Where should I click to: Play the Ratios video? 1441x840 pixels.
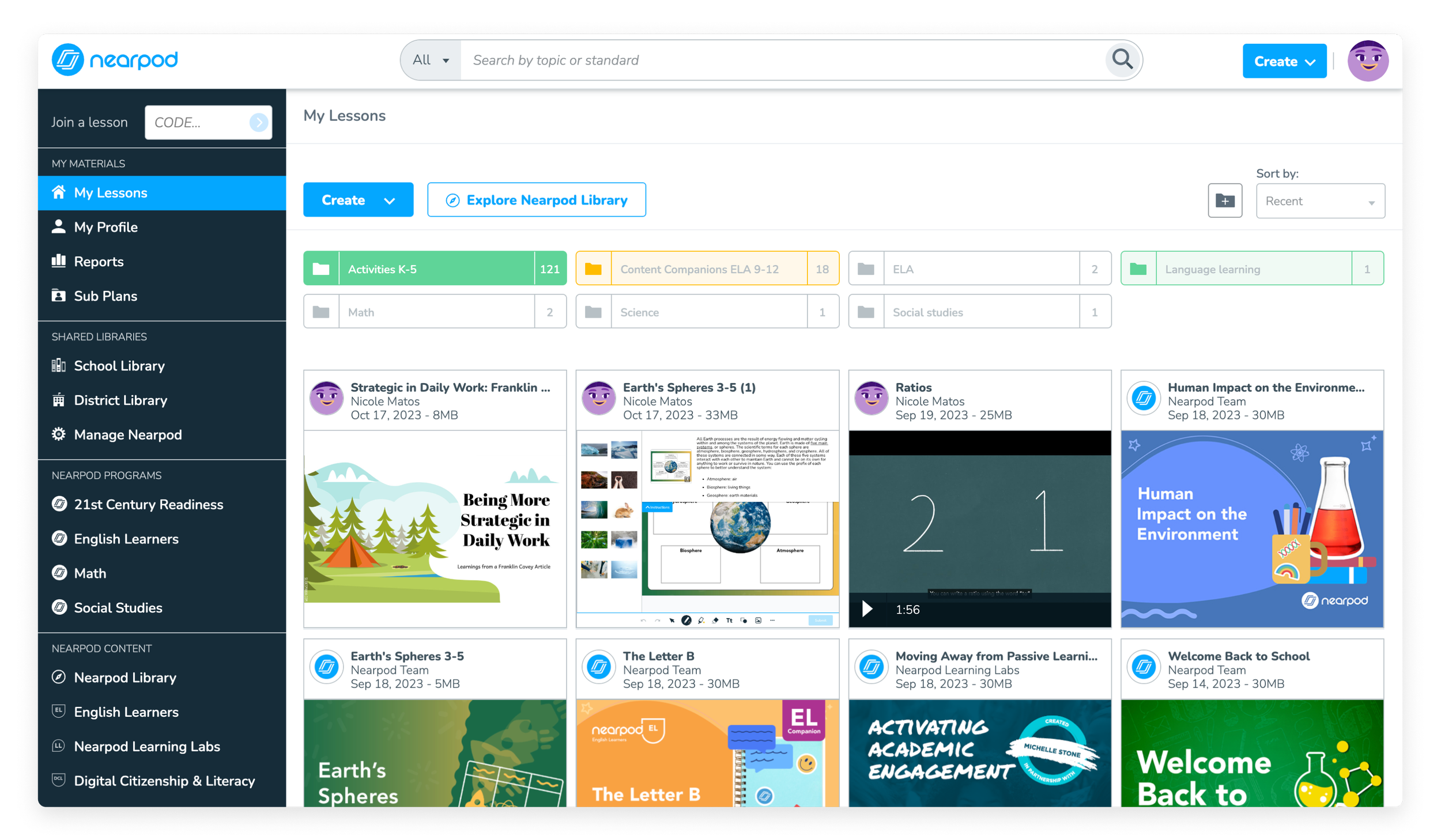click(x=866, y=609)
